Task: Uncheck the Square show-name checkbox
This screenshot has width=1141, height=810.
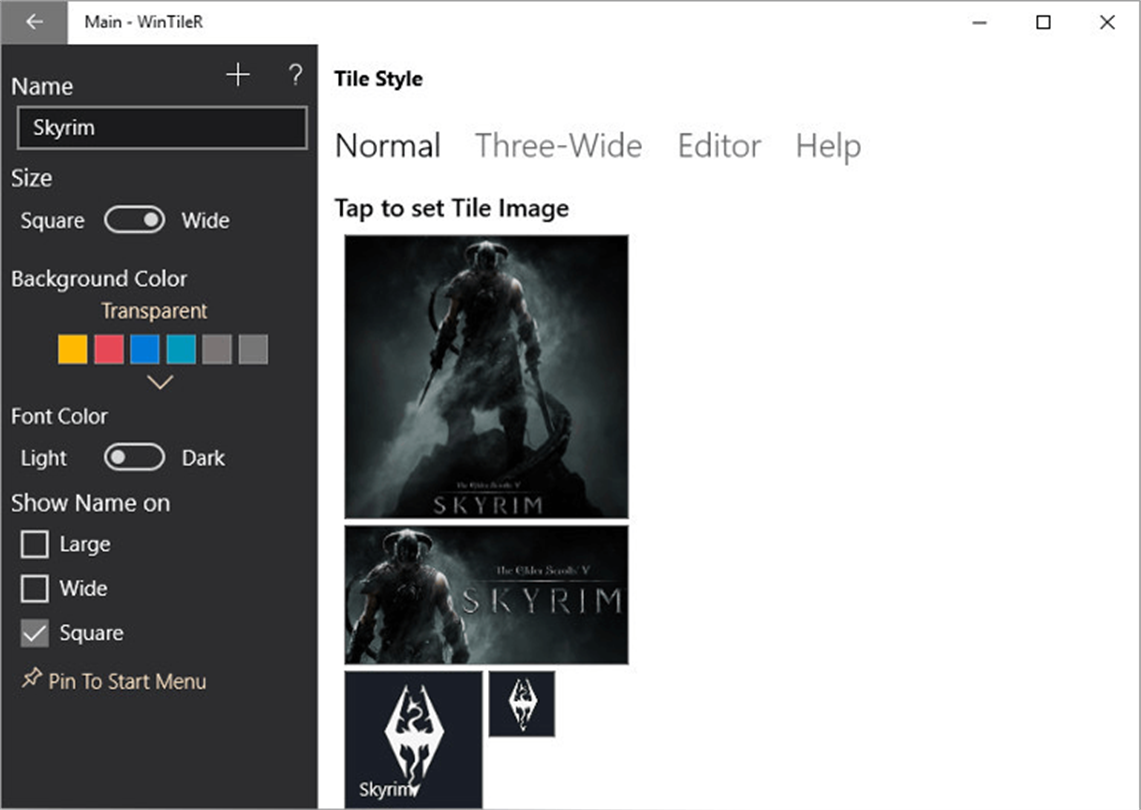Action: (35, 633)
